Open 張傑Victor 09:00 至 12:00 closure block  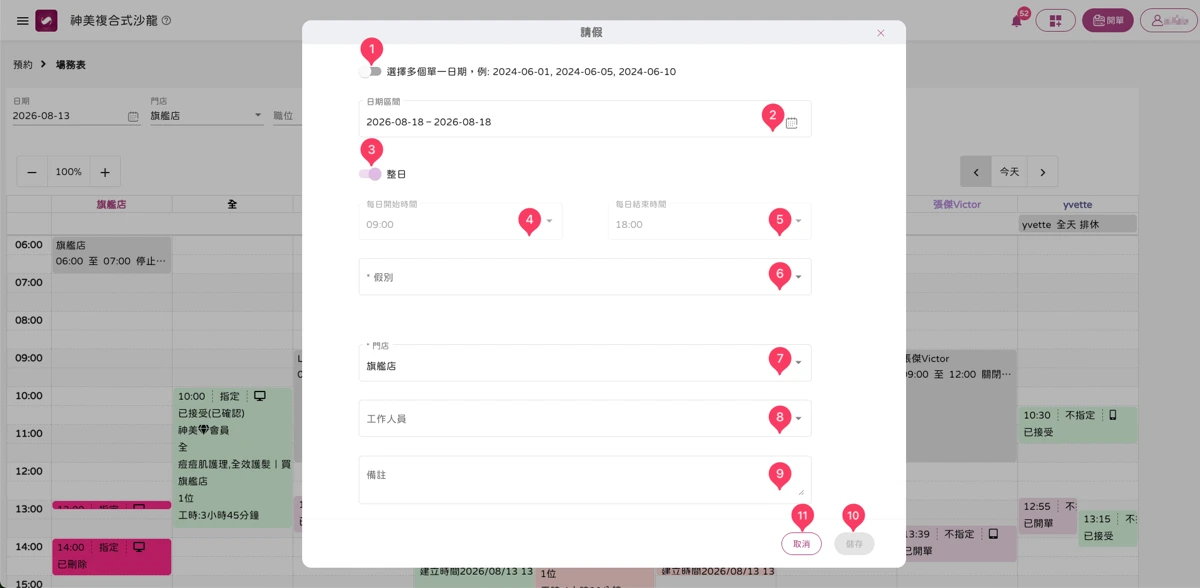tap(958, 405)
